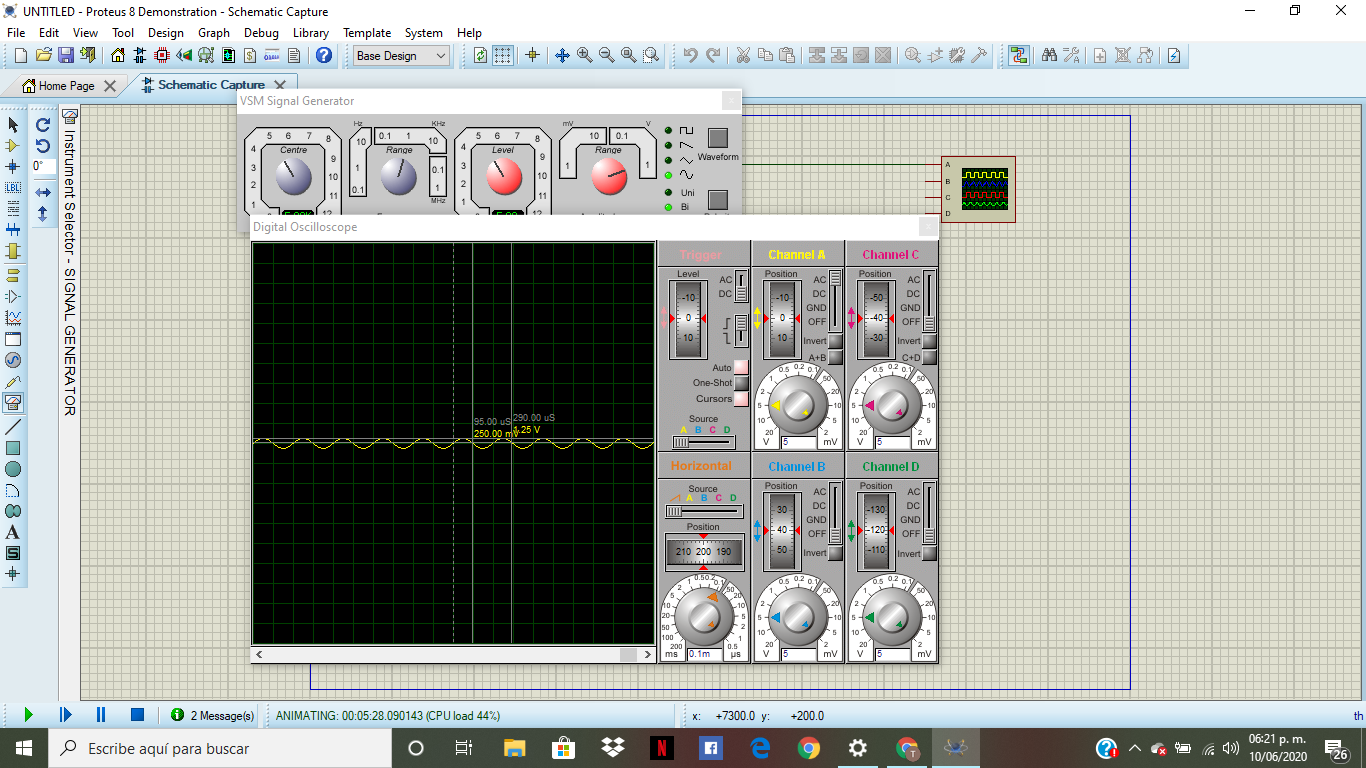Screen dimensions: 1366x768
Task: Click the Rotate Anti-clockwise icon
Action: pos(43,146)
